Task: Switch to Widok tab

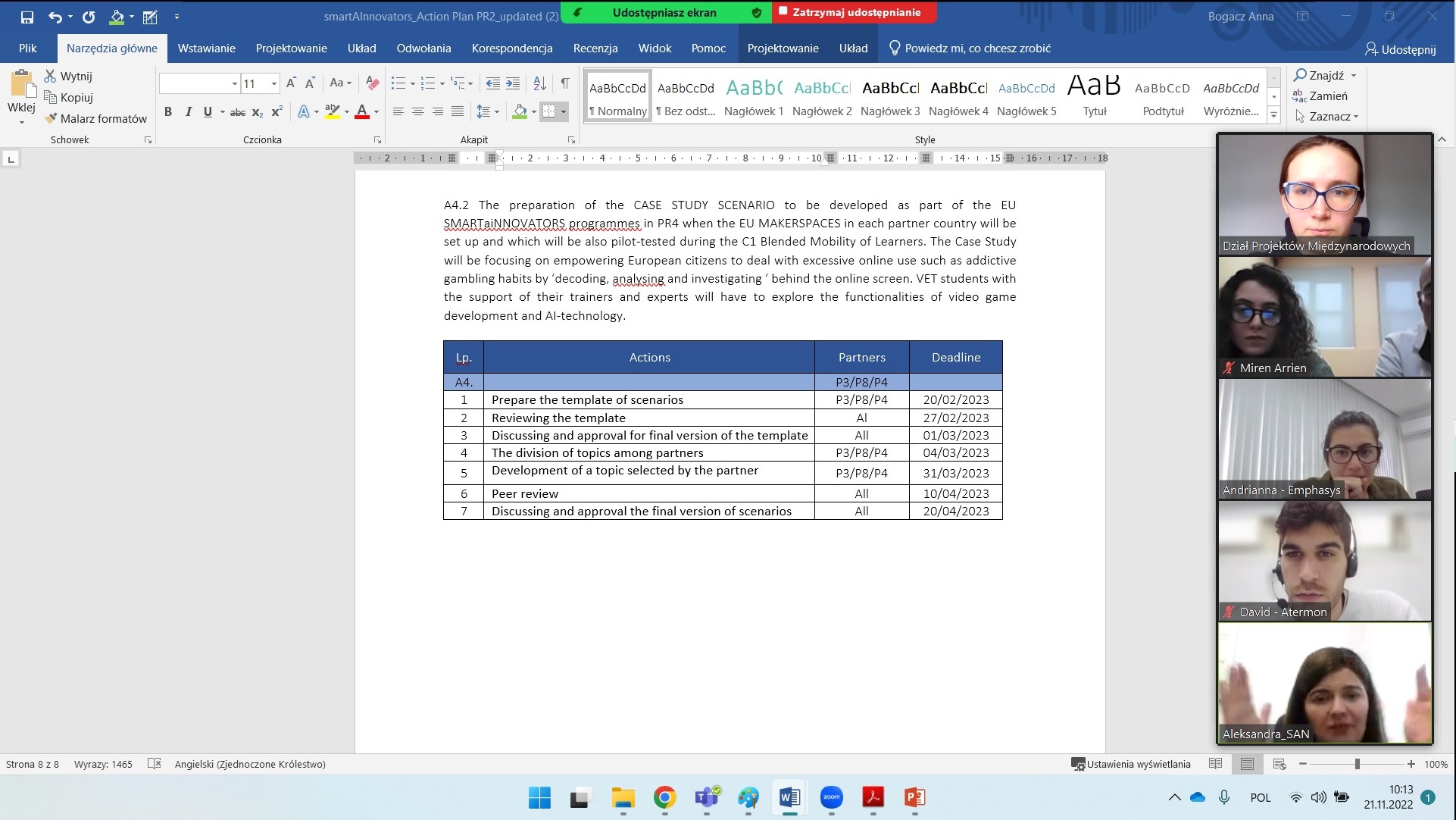Action: point(655,48)
